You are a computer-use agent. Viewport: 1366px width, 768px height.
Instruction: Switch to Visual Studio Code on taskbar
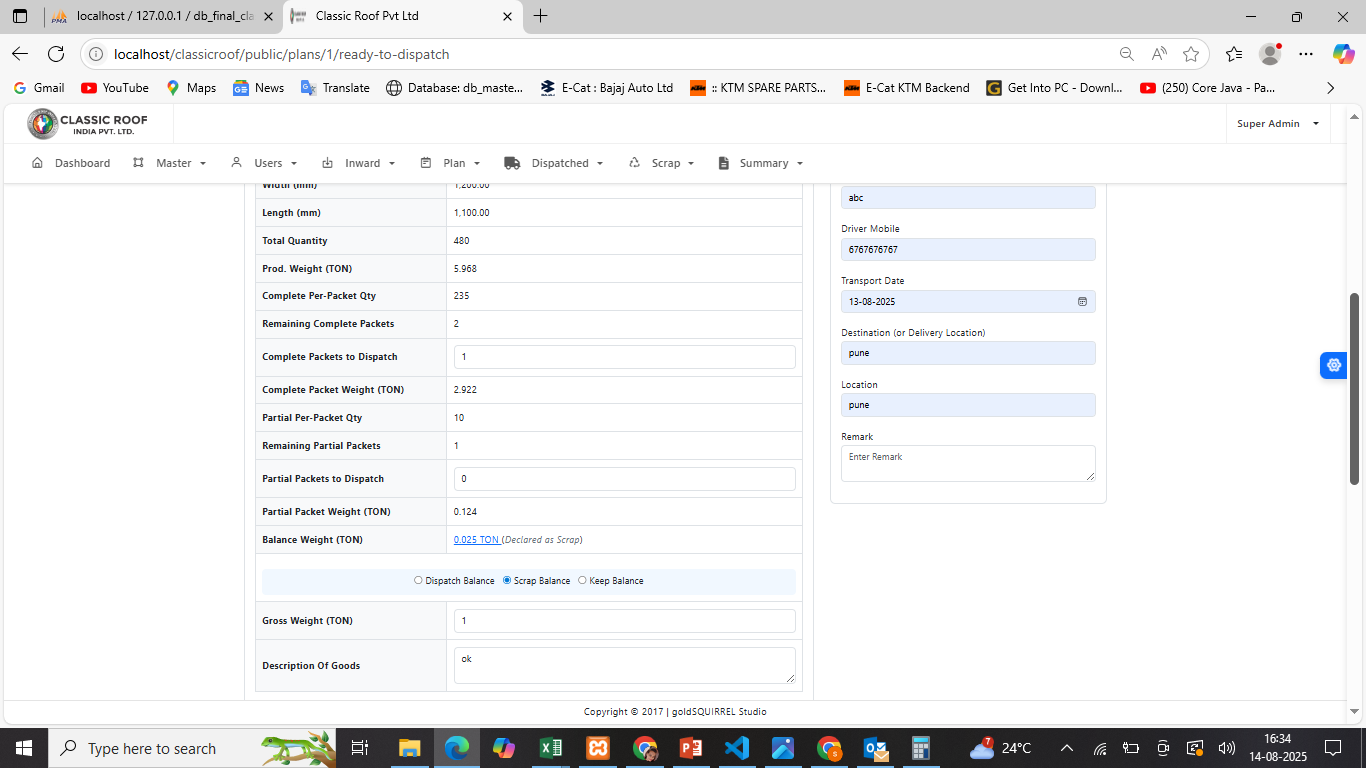click(x=737, y=748)
